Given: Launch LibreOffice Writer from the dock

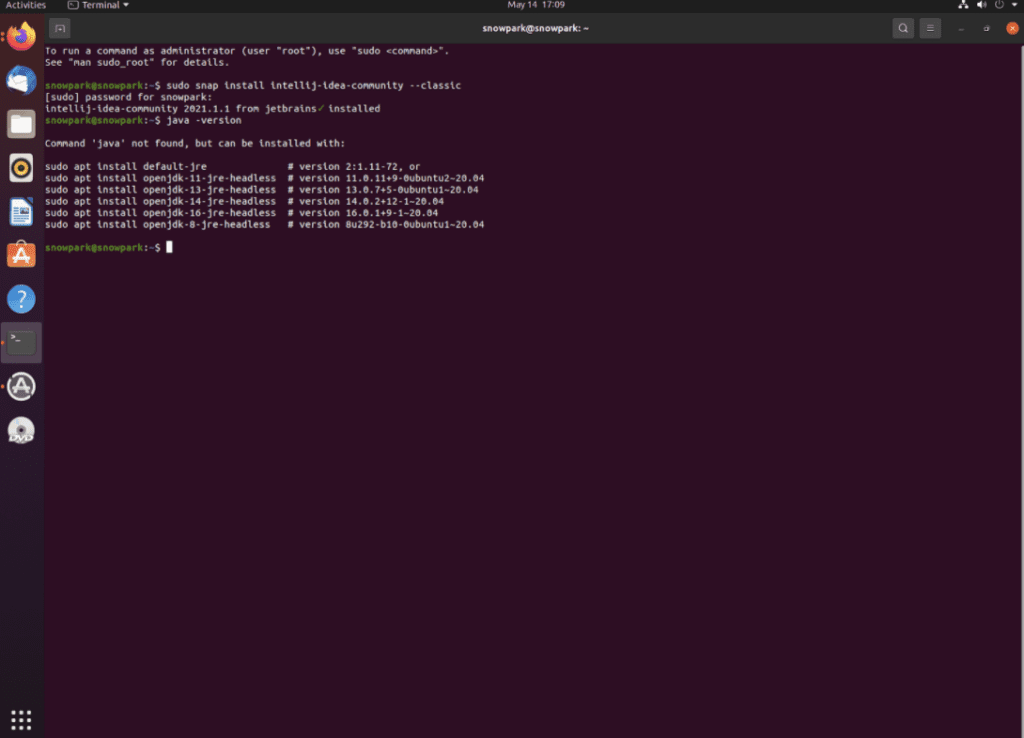Looking at the screenshot, I should [x=21, y=212].
